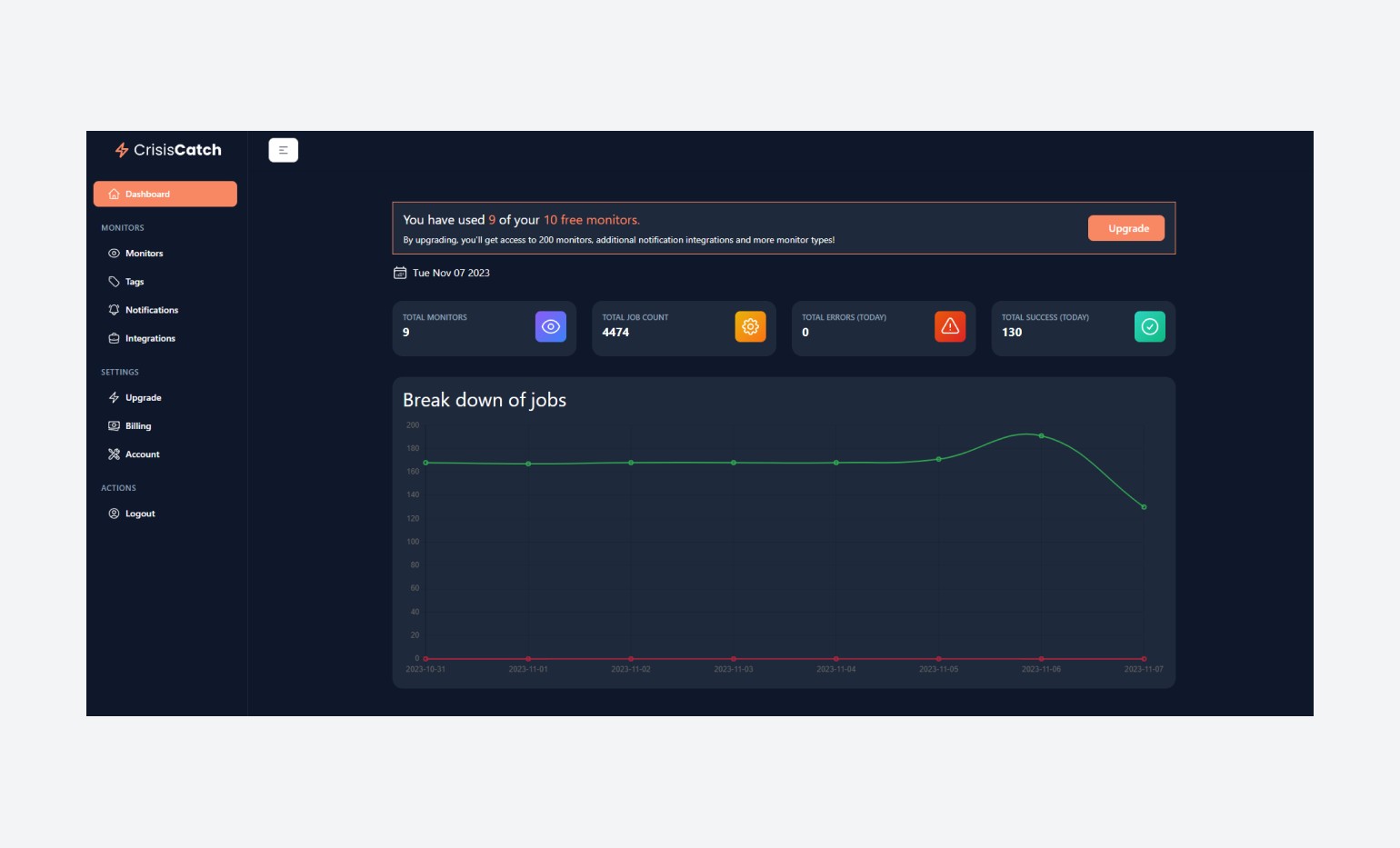
Task: Open the Billing page
Action: pos(138,426)
